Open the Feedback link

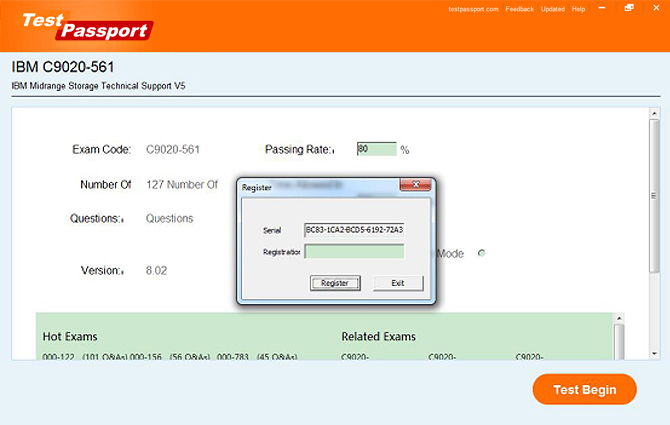coord(519,9)
